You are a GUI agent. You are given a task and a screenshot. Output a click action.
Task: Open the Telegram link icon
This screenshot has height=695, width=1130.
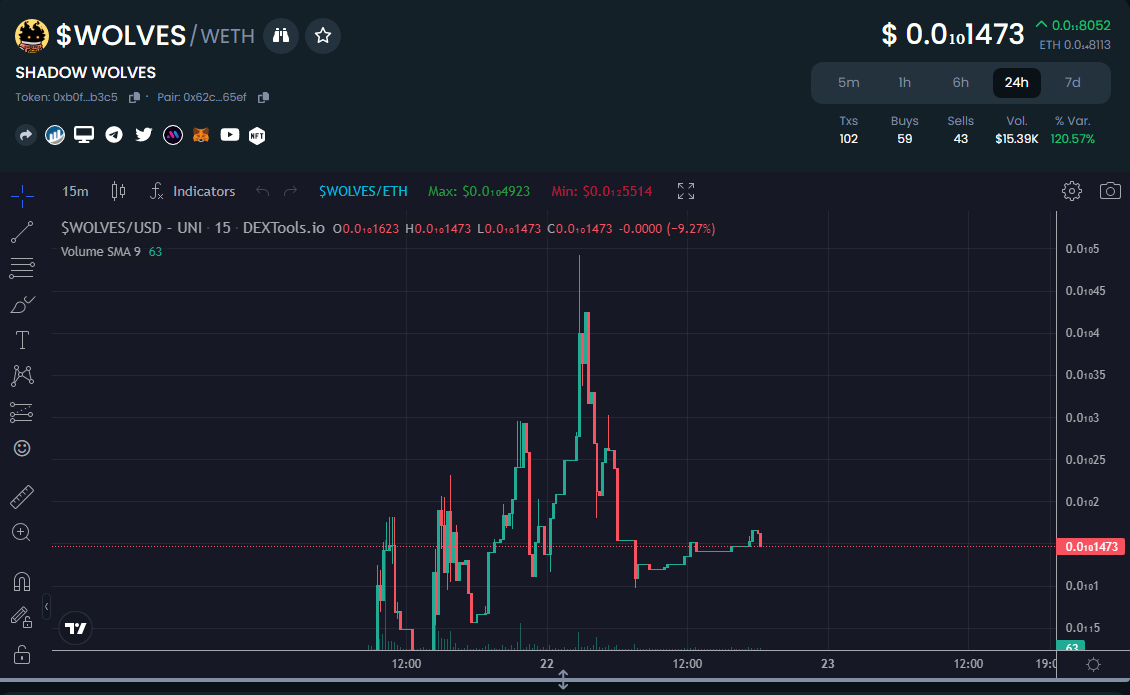click(114, 135)
